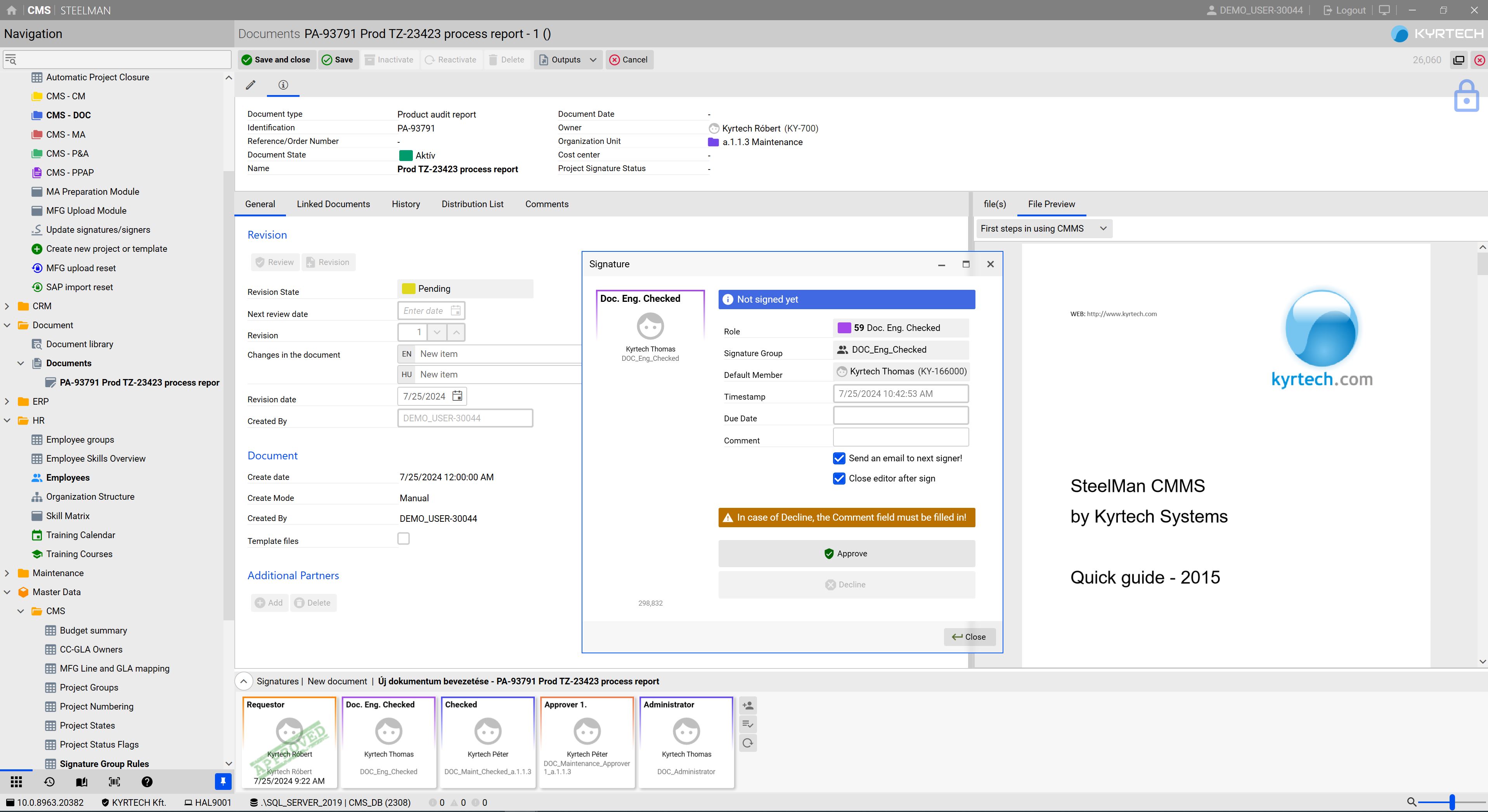
Task: Open the info circle tab icon
Action: coord(283,85)
